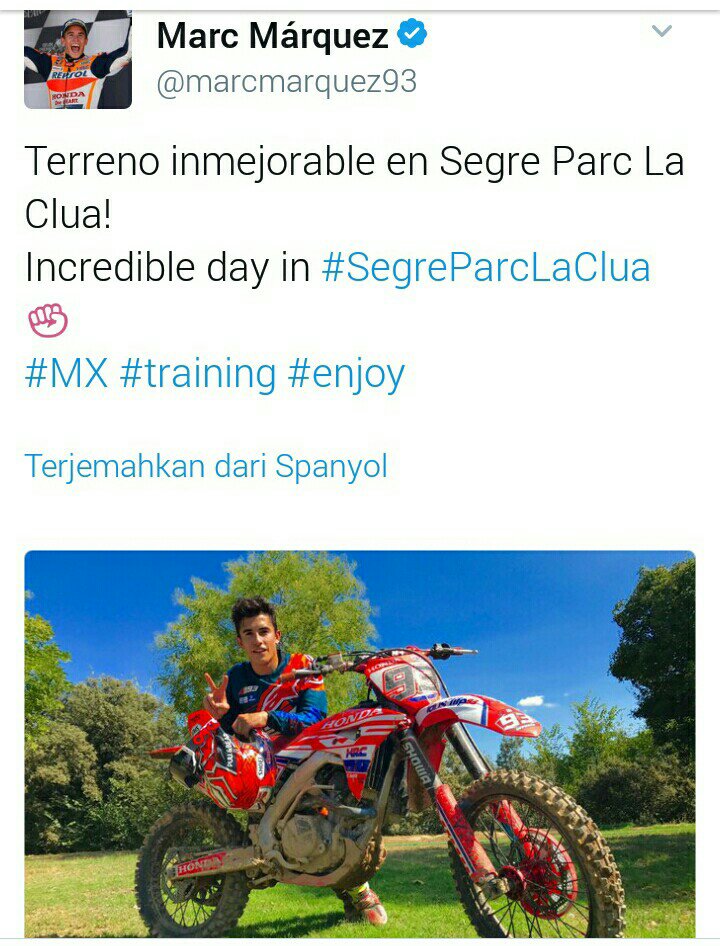
Task: Click the raised fist emoji
Action: [48, 320]
